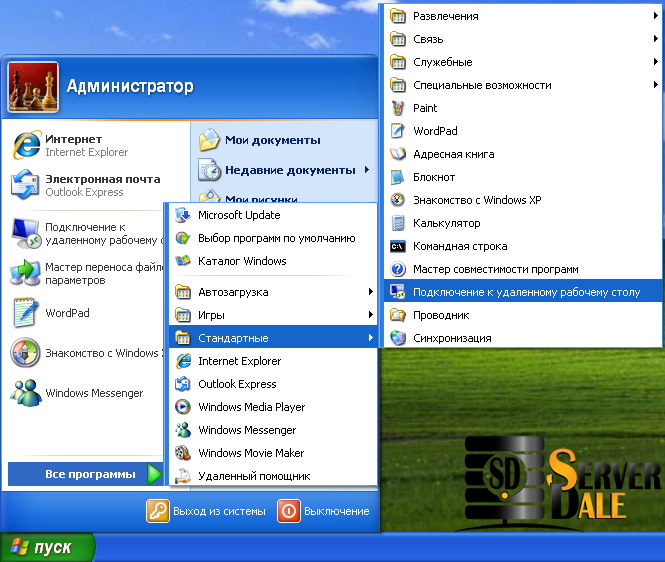Select Стандартные menu entry
The image size is (665, 562).
pos(273,338)
